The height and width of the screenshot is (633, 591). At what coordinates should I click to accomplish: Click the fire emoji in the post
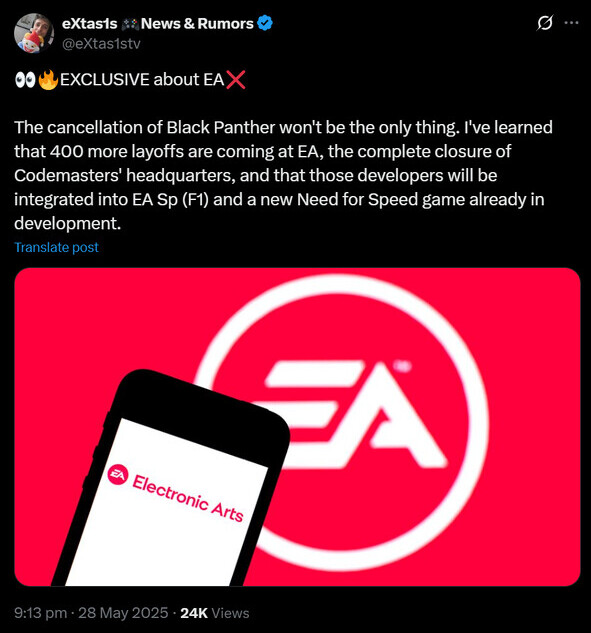48,80
